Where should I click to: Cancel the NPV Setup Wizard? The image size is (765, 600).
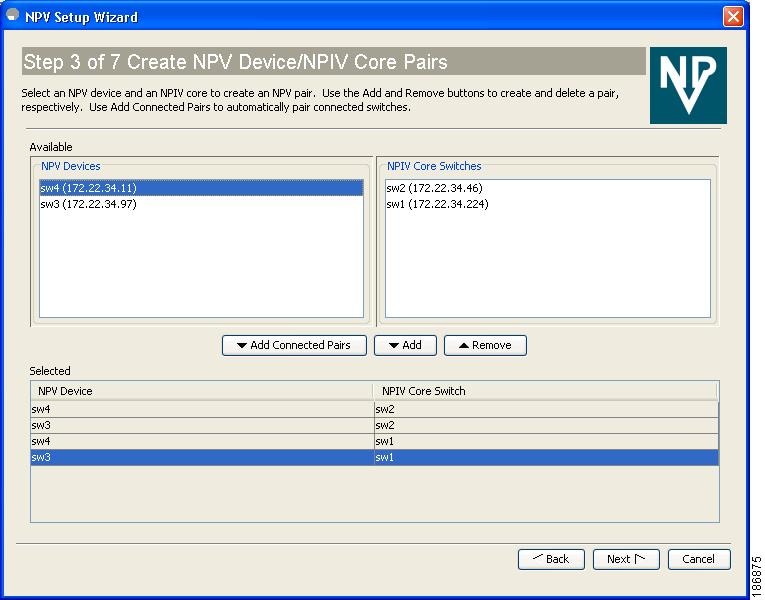[699, 559]
